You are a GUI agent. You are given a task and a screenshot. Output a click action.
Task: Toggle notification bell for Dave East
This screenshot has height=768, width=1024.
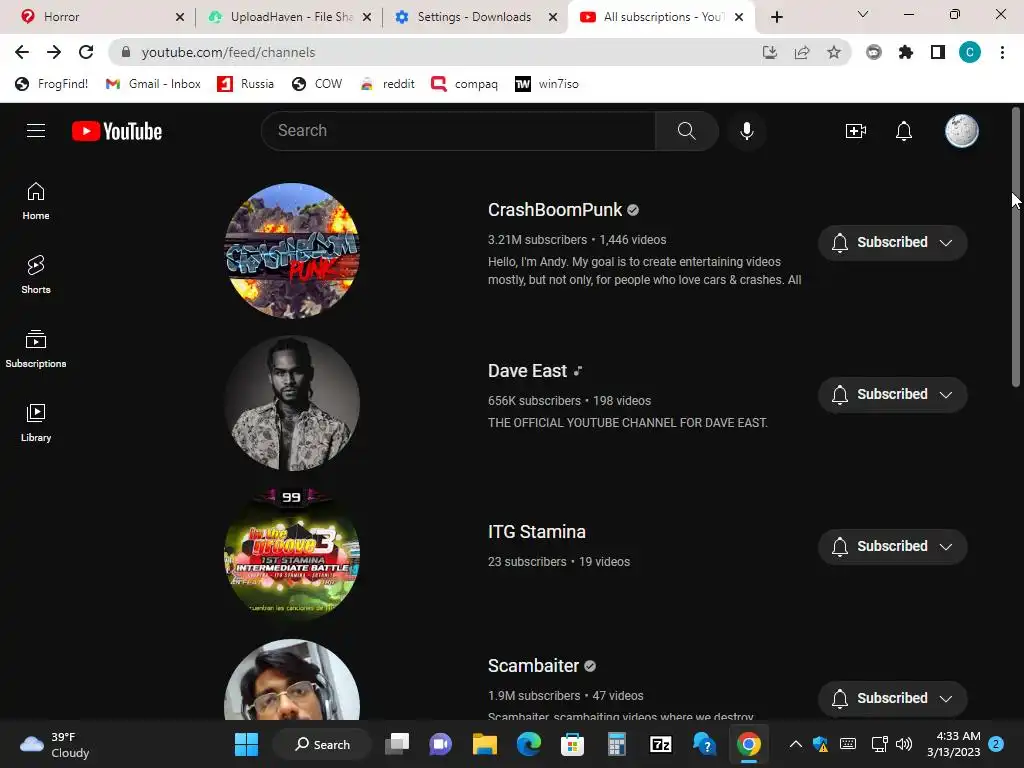pyautogui.click(x=840, y=394)
